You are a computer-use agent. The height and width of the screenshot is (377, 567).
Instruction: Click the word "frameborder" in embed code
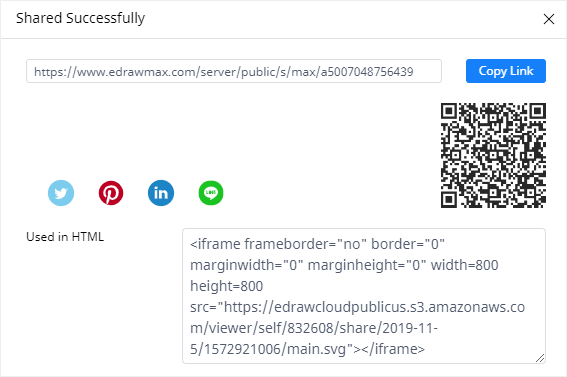285,244
